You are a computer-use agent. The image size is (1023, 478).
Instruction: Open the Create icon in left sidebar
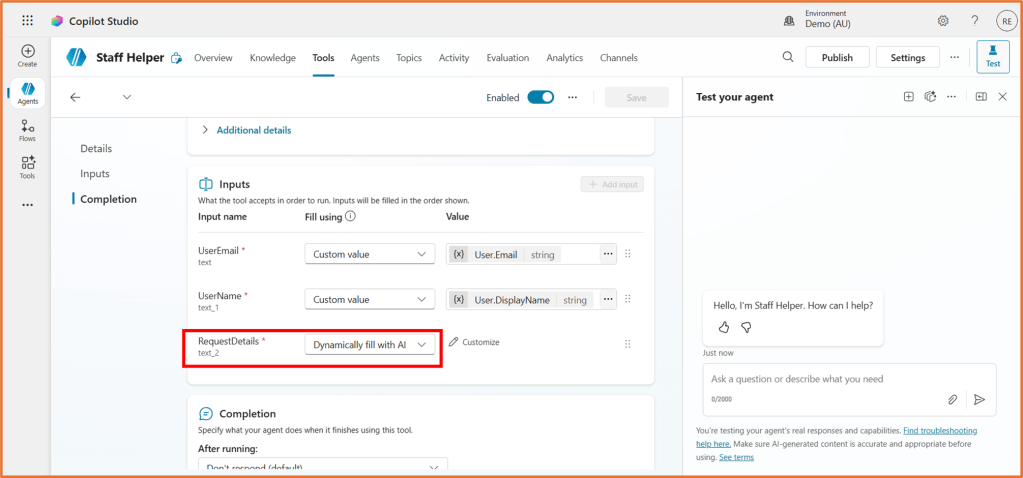[27, 55]
